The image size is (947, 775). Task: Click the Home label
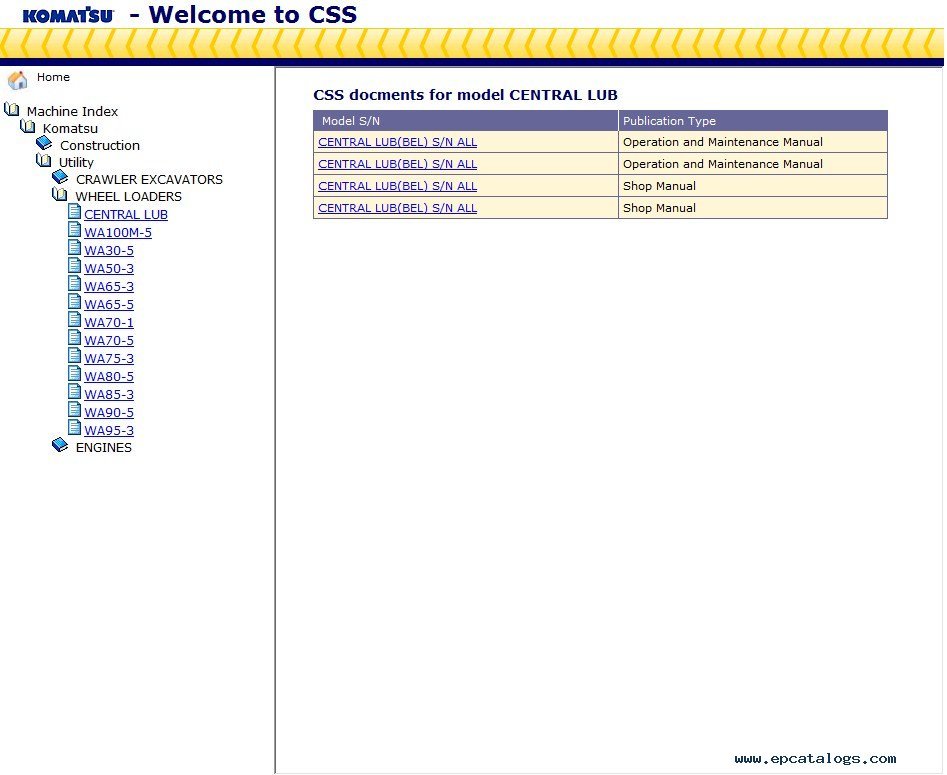pos(53,77)
